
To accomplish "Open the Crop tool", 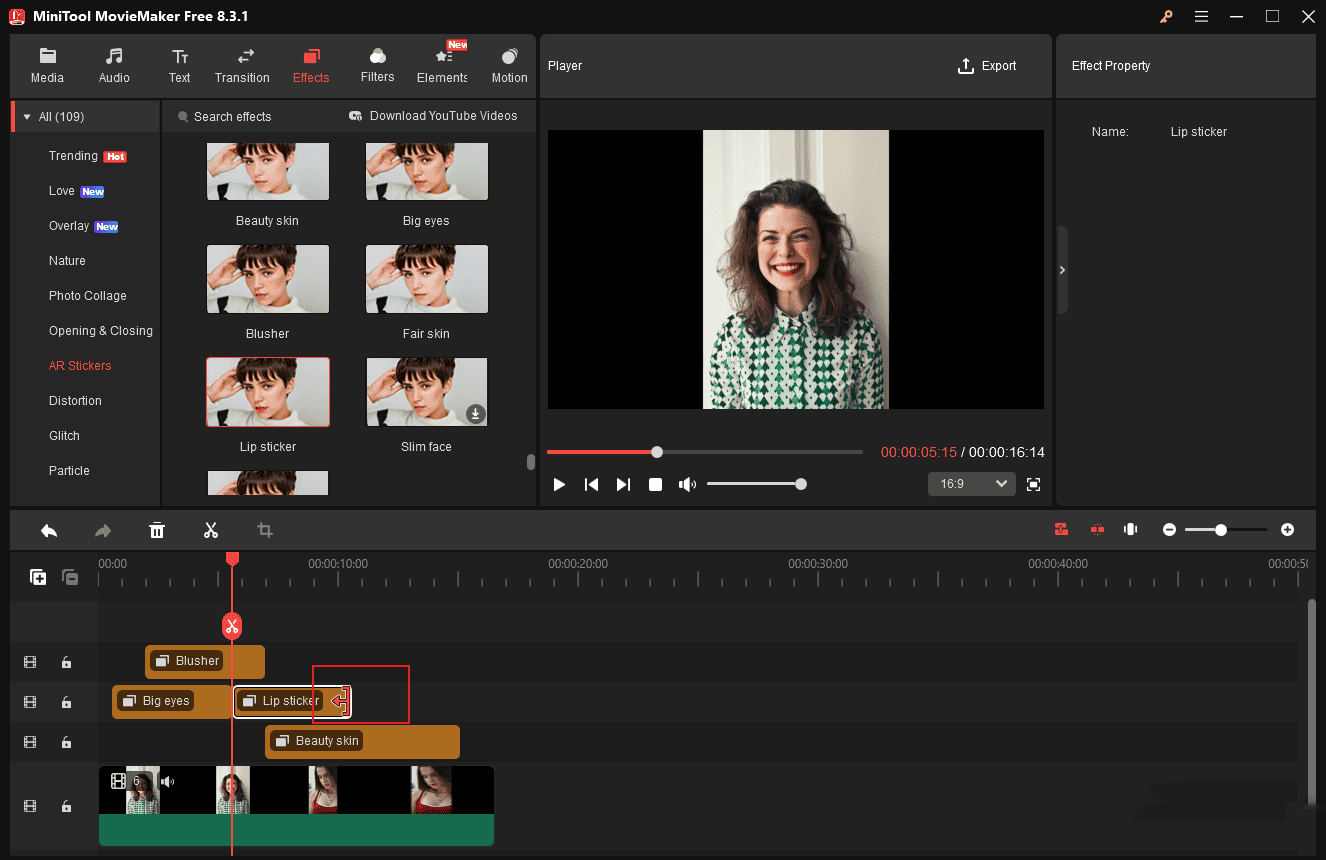I will click(264, 530).
